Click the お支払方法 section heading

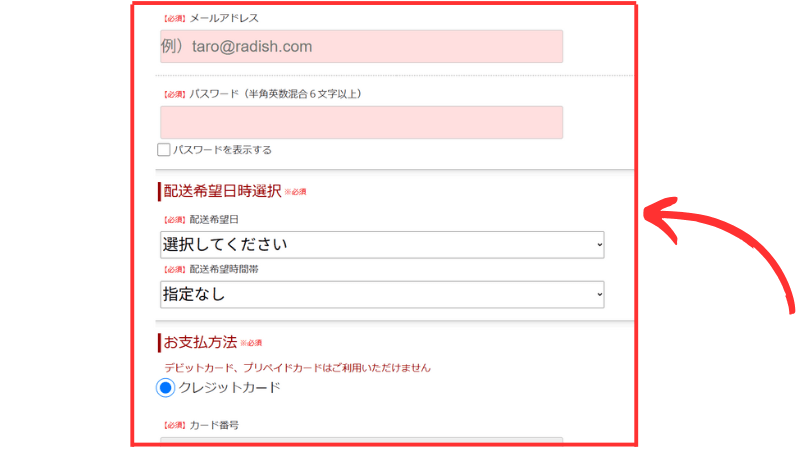pos(201,343)
